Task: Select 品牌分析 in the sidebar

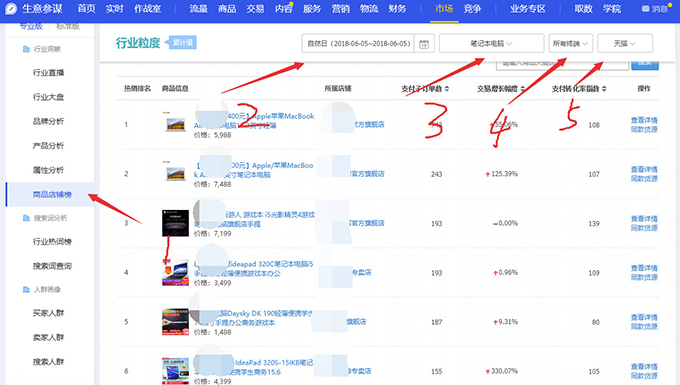Action: pyautogui.click(x=48, y=121)
